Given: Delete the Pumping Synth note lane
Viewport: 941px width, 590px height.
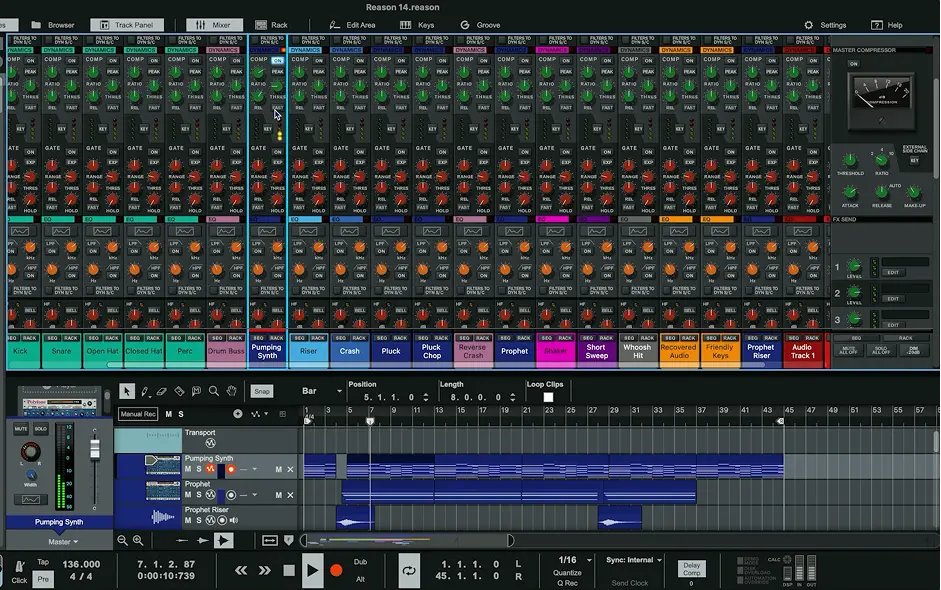Looking at the screenshot, I should (290, 469).
